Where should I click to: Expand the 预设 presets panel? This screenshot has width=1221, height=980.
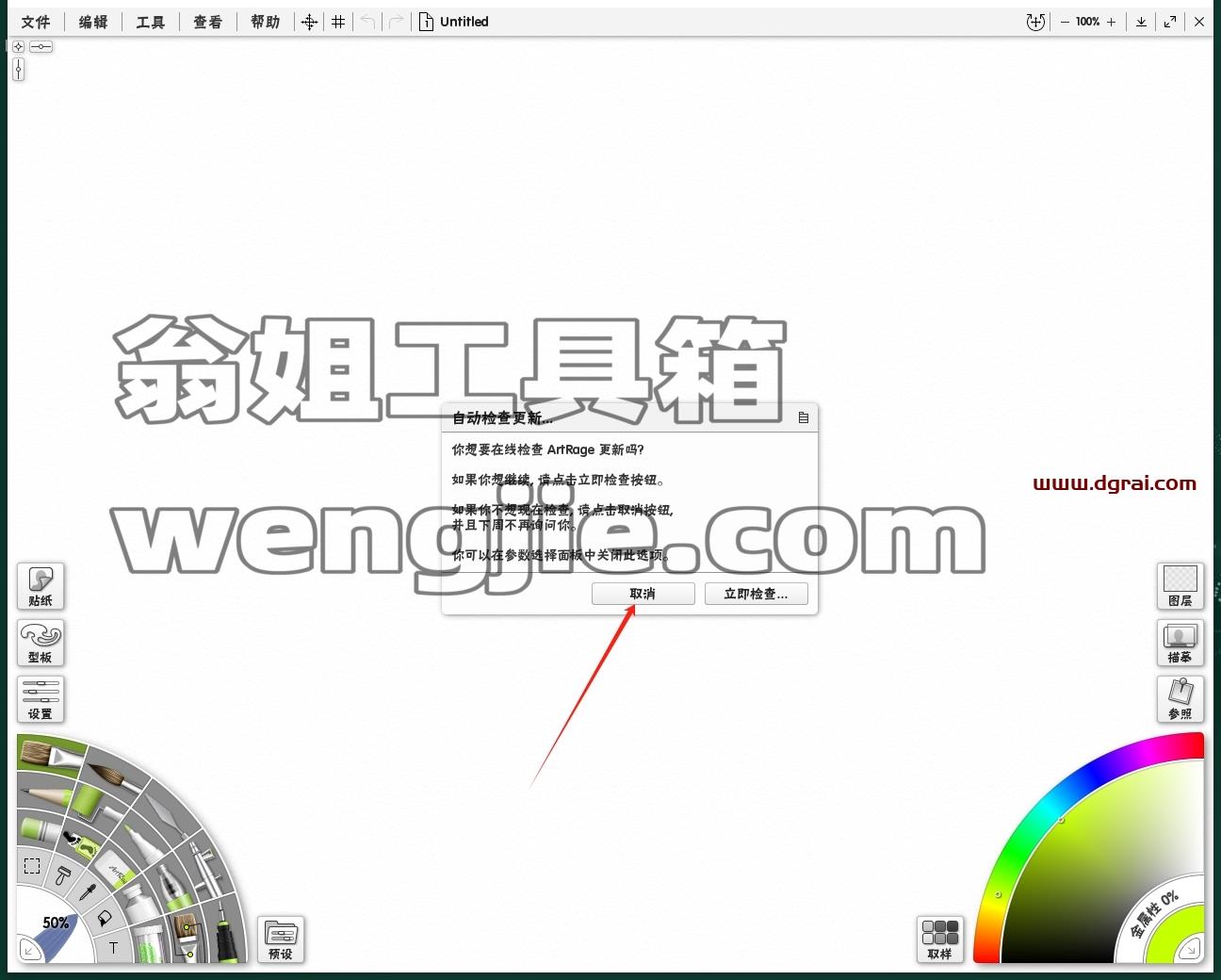point(281,939)
